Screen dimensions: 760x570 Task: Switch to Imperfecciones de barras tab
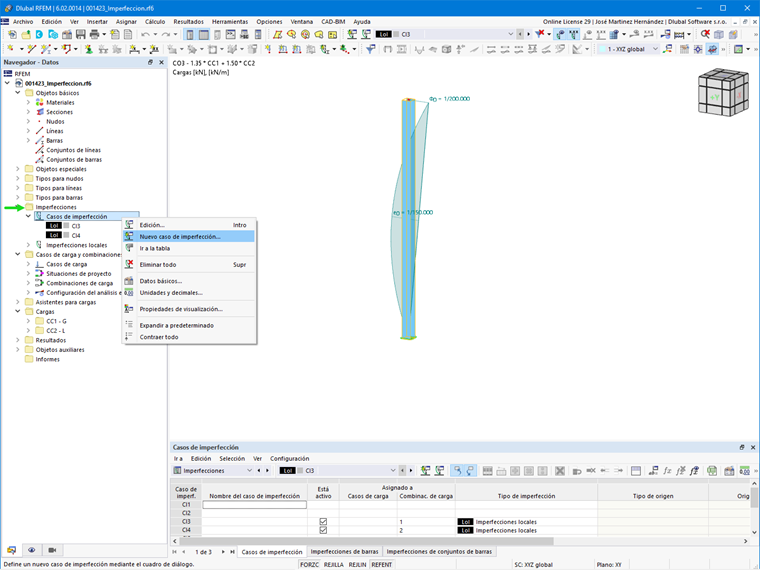(345, 552)
